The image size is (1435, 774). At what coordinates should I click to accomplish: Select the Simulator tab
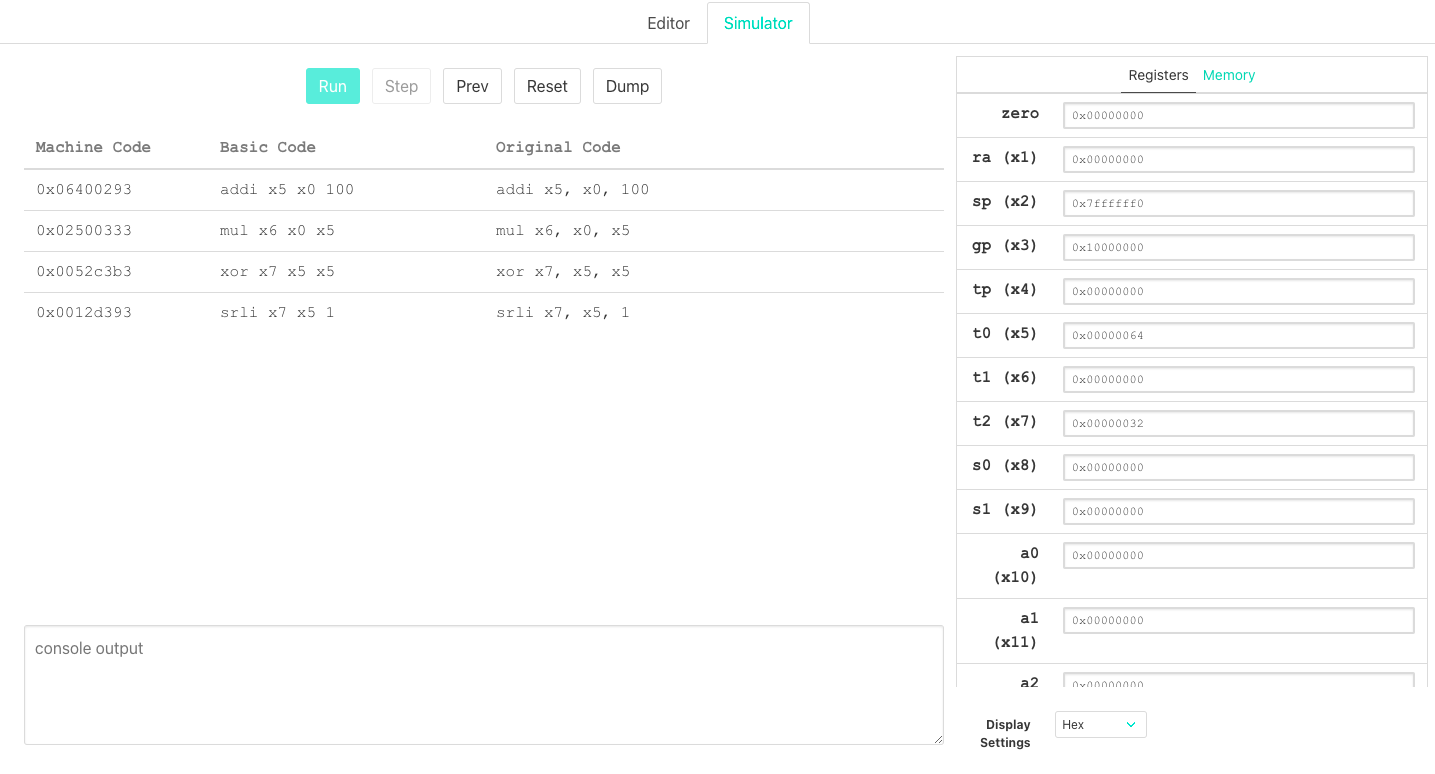758,23
